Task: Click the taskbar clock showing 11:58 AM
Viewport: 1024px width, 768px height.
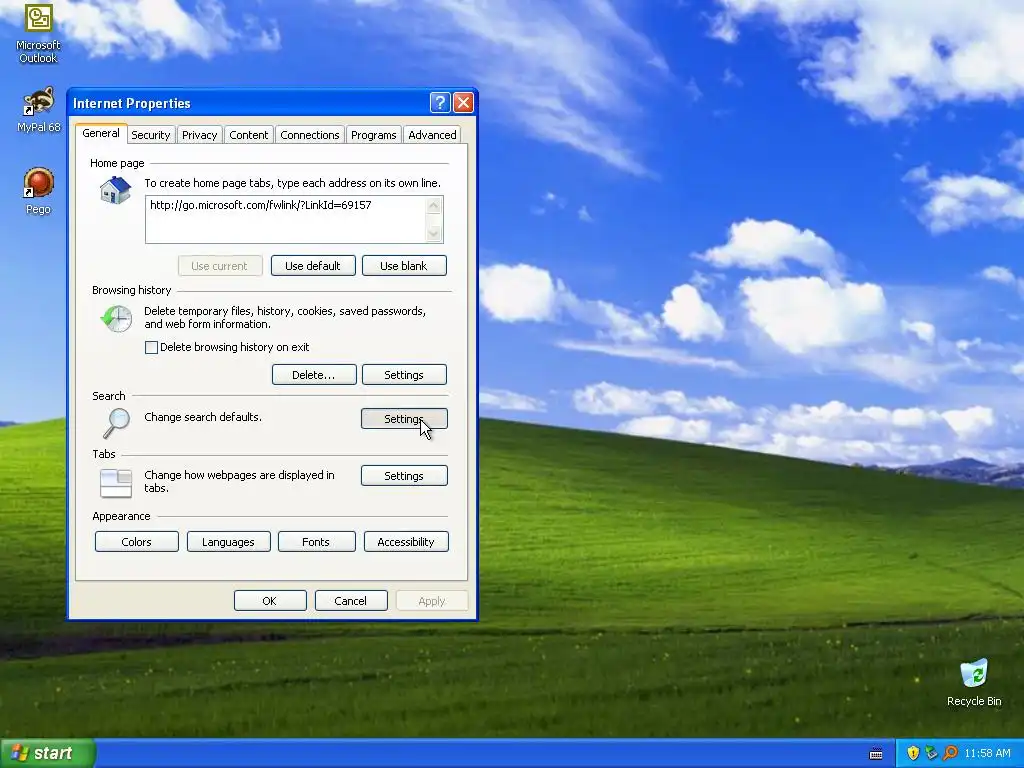Action: point(987,753)
